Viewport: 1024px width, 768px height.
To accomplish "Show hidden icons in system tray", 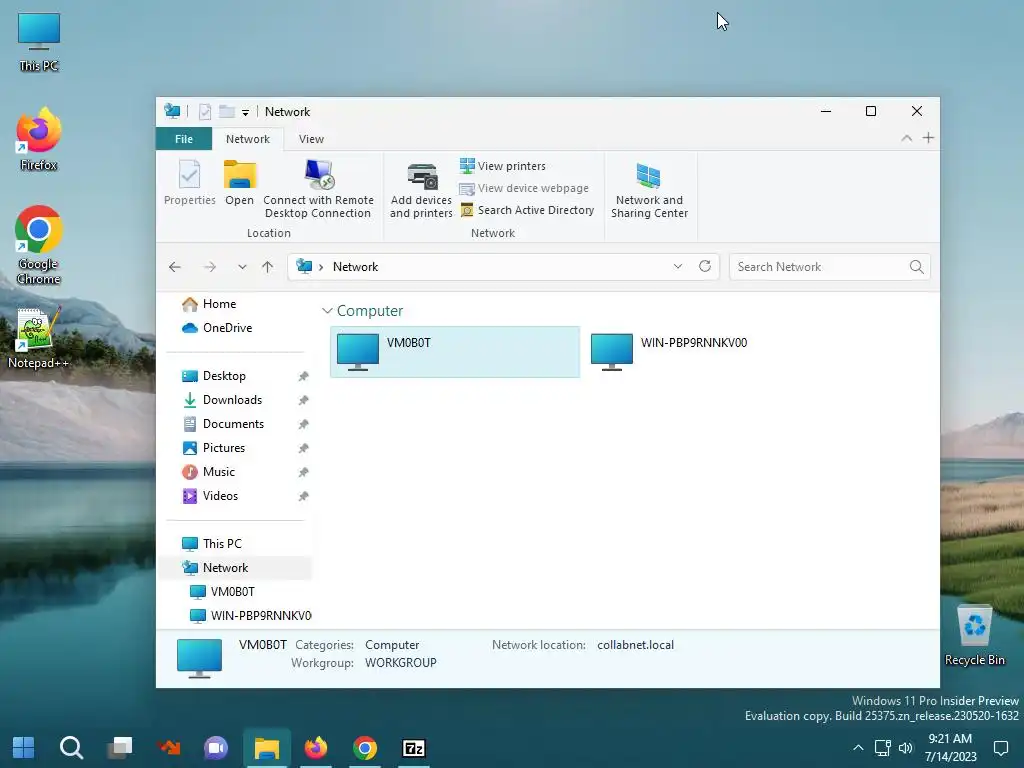I will coord(858,748).
